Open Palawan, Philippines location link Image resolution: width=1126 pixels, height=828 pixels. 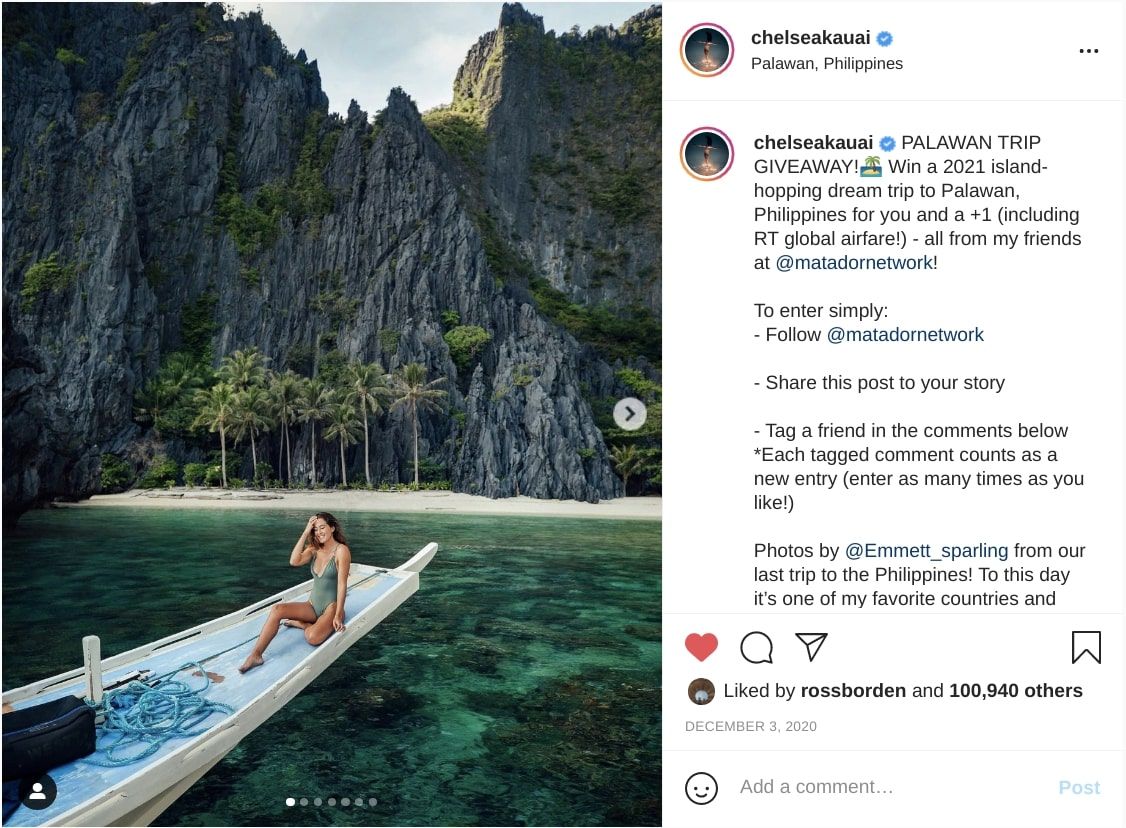coord(826,63)
